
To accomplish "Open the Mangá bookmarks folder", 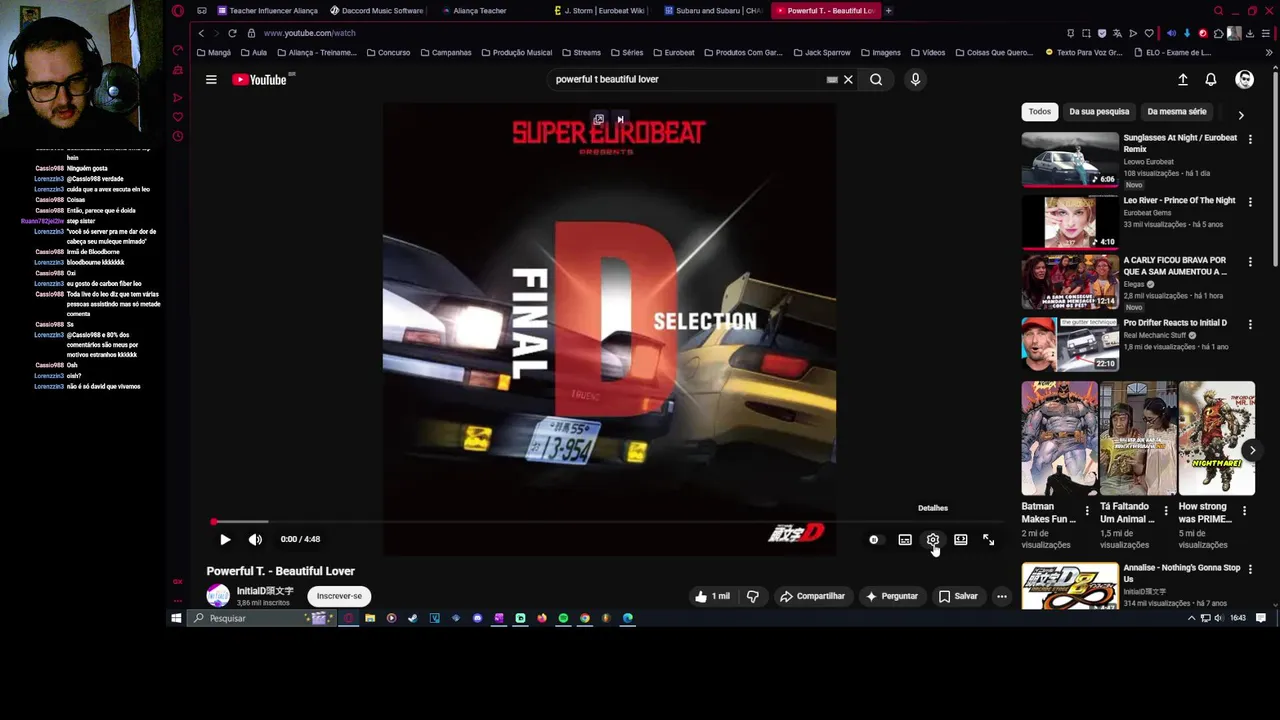I will click(x=214, y=53).
